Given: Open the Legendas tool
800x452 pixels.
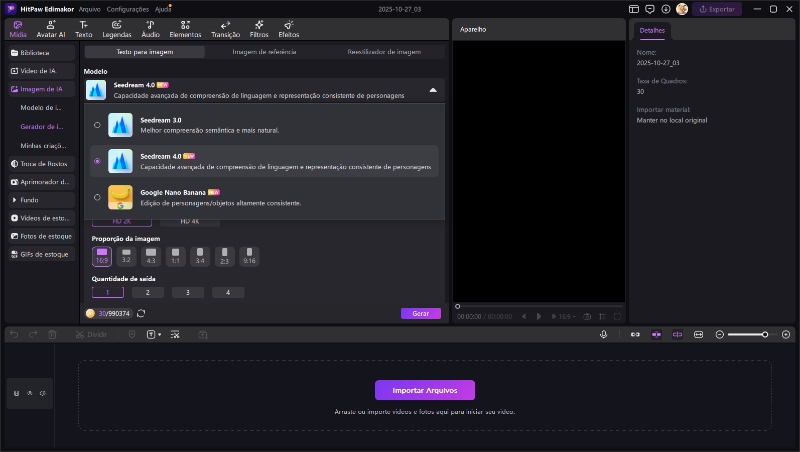Looking at the screenshot, I should [x=116, y=28].
